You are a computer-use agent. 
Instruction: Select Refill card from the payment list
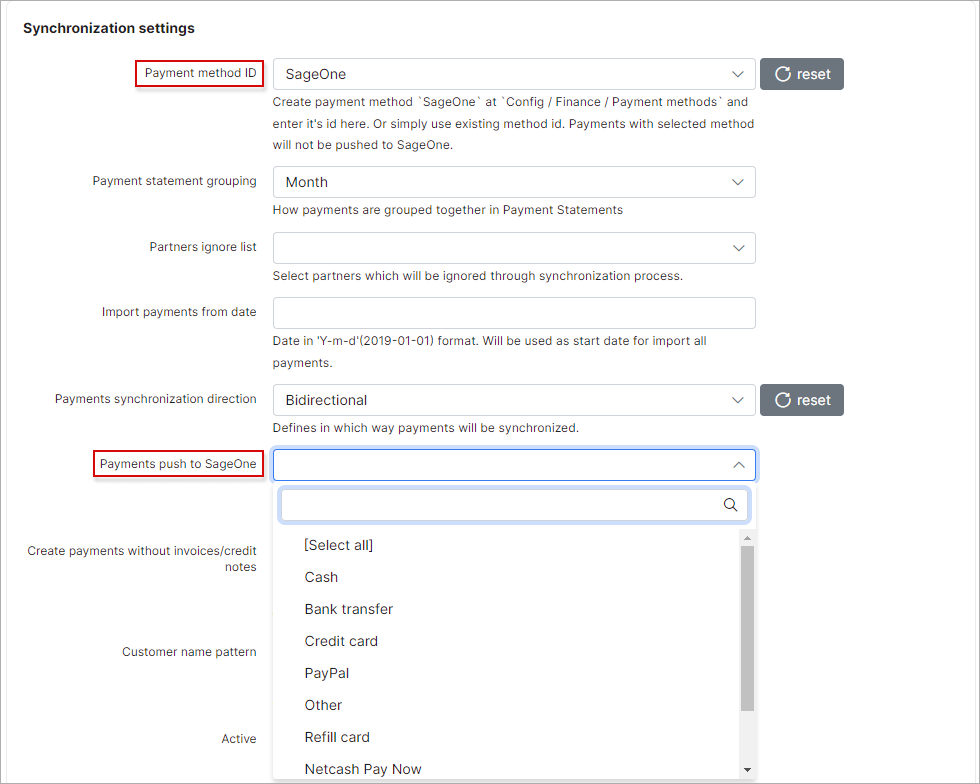pyautogui.click(x=337, y=737)
